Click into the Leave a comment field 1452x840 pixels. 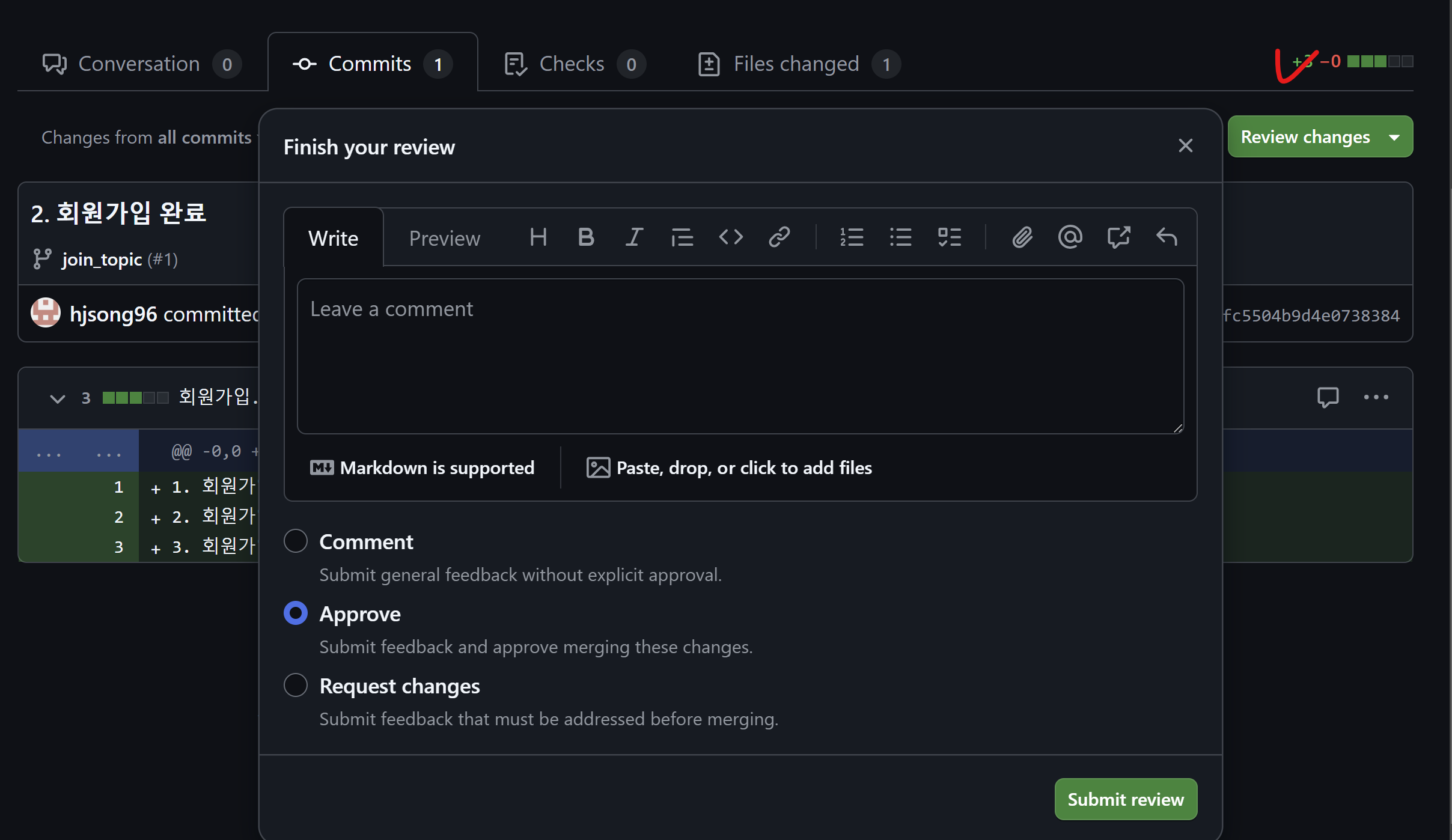(x=740, y=356)
